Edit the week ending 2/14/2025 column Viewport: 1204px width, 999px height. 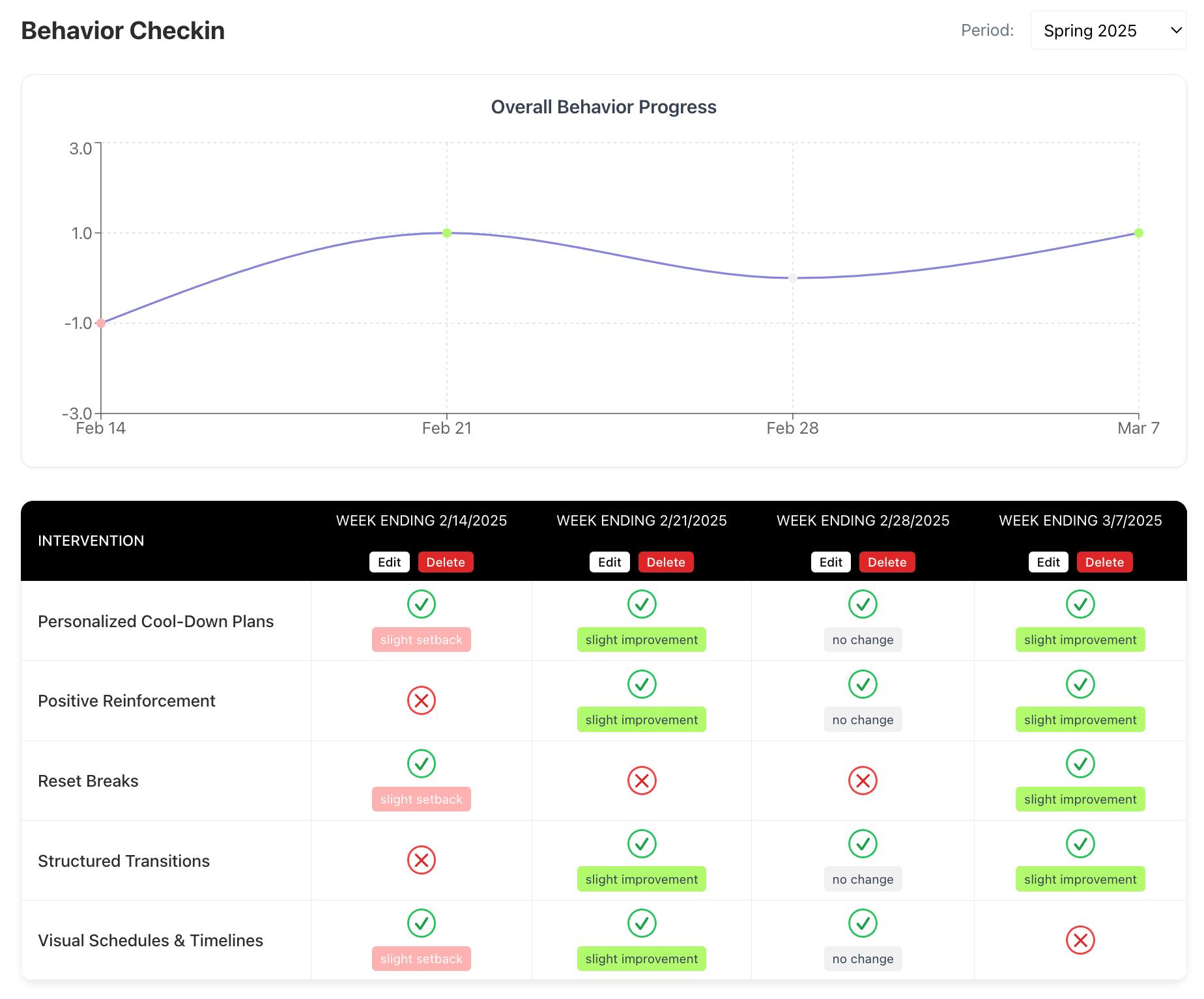click(x=390, y=562)
